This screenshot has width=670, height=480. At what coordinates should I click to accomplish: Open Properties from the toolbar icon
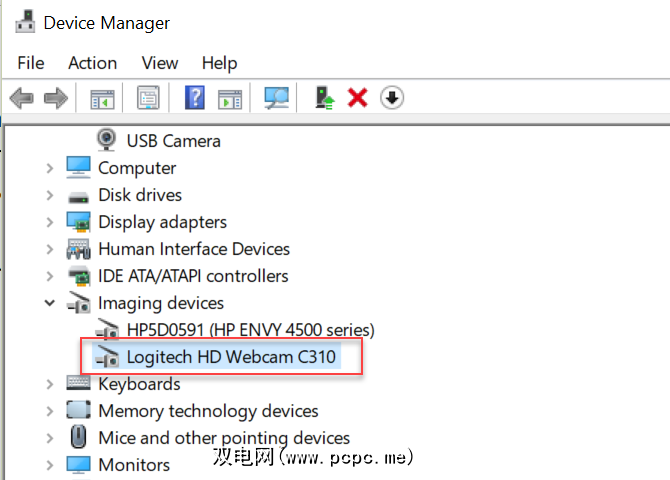tap(148, 98)
